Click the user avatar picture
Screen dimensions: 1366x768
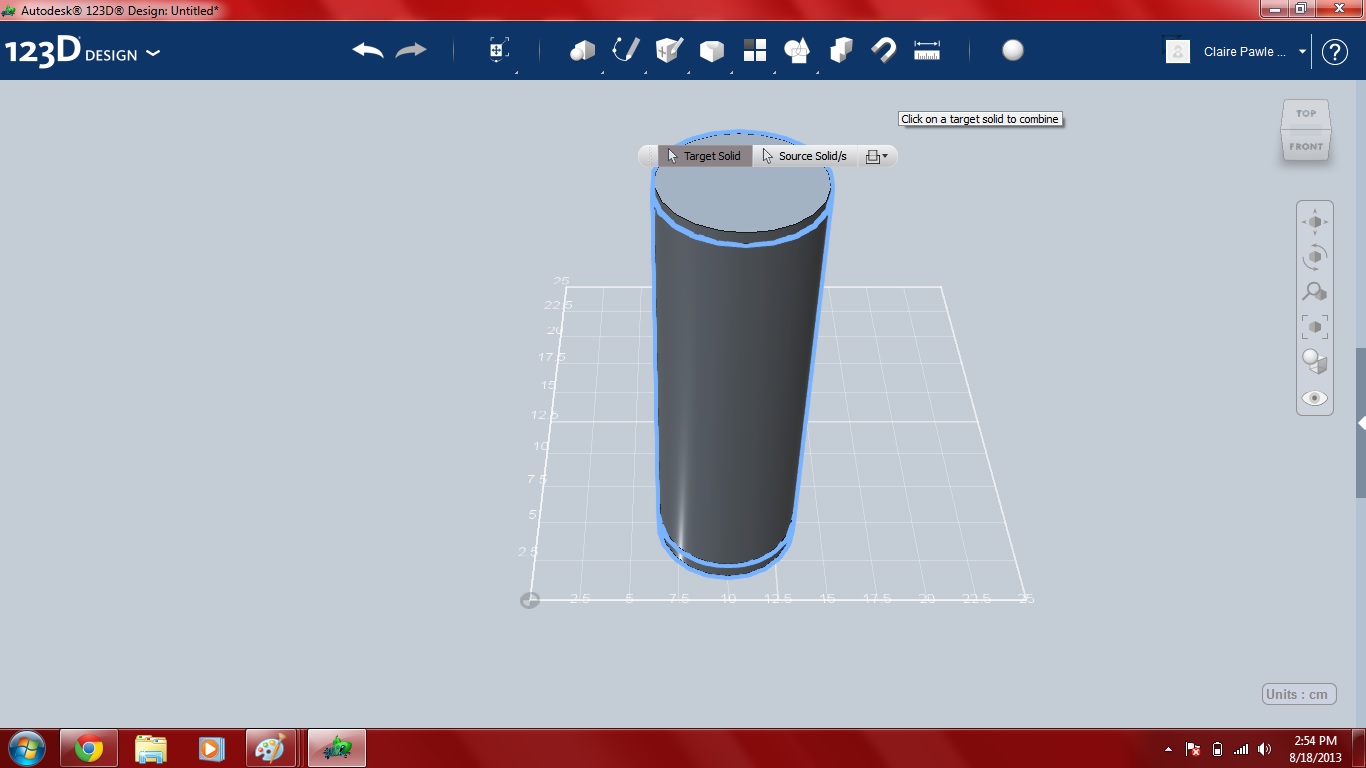click(x=1178, y=51)
